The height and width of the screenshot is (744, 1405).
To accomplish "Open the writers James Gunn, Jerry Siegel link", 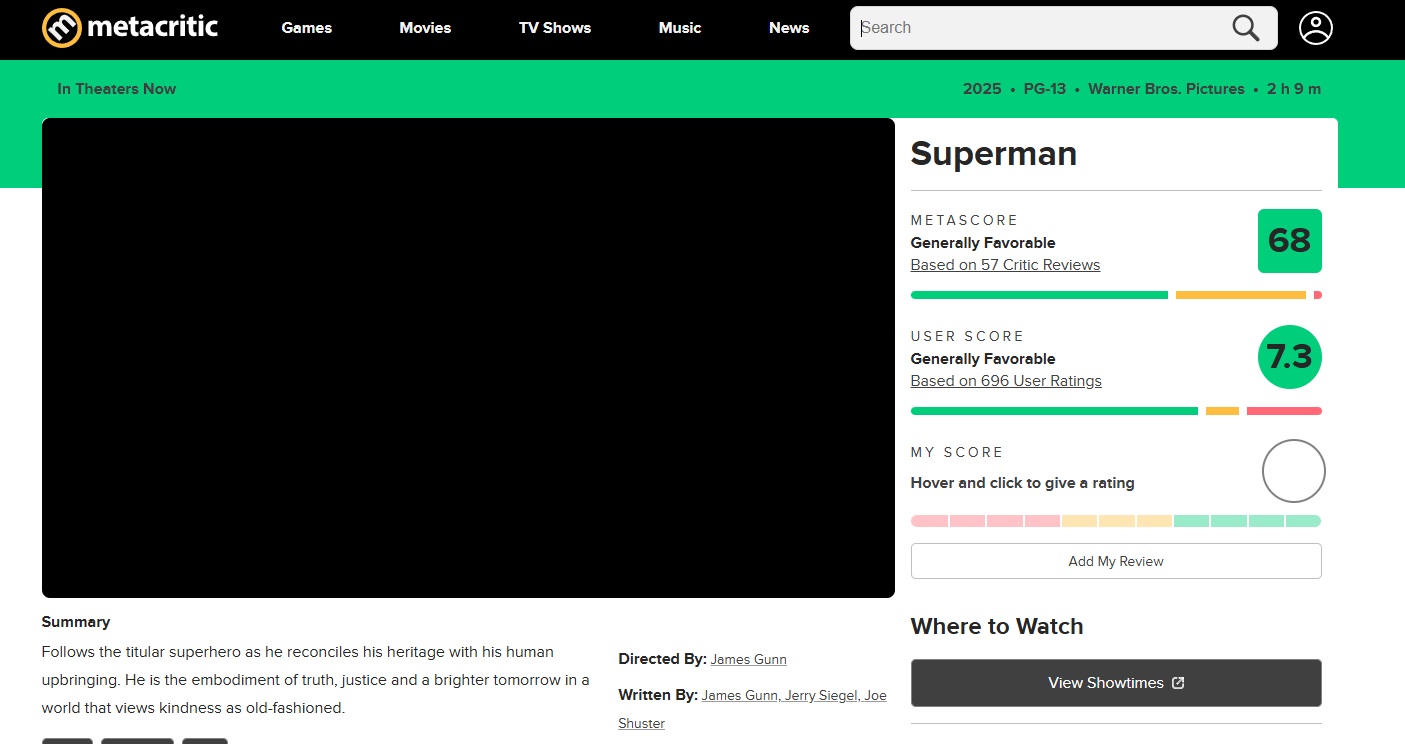I will [794, 696].
